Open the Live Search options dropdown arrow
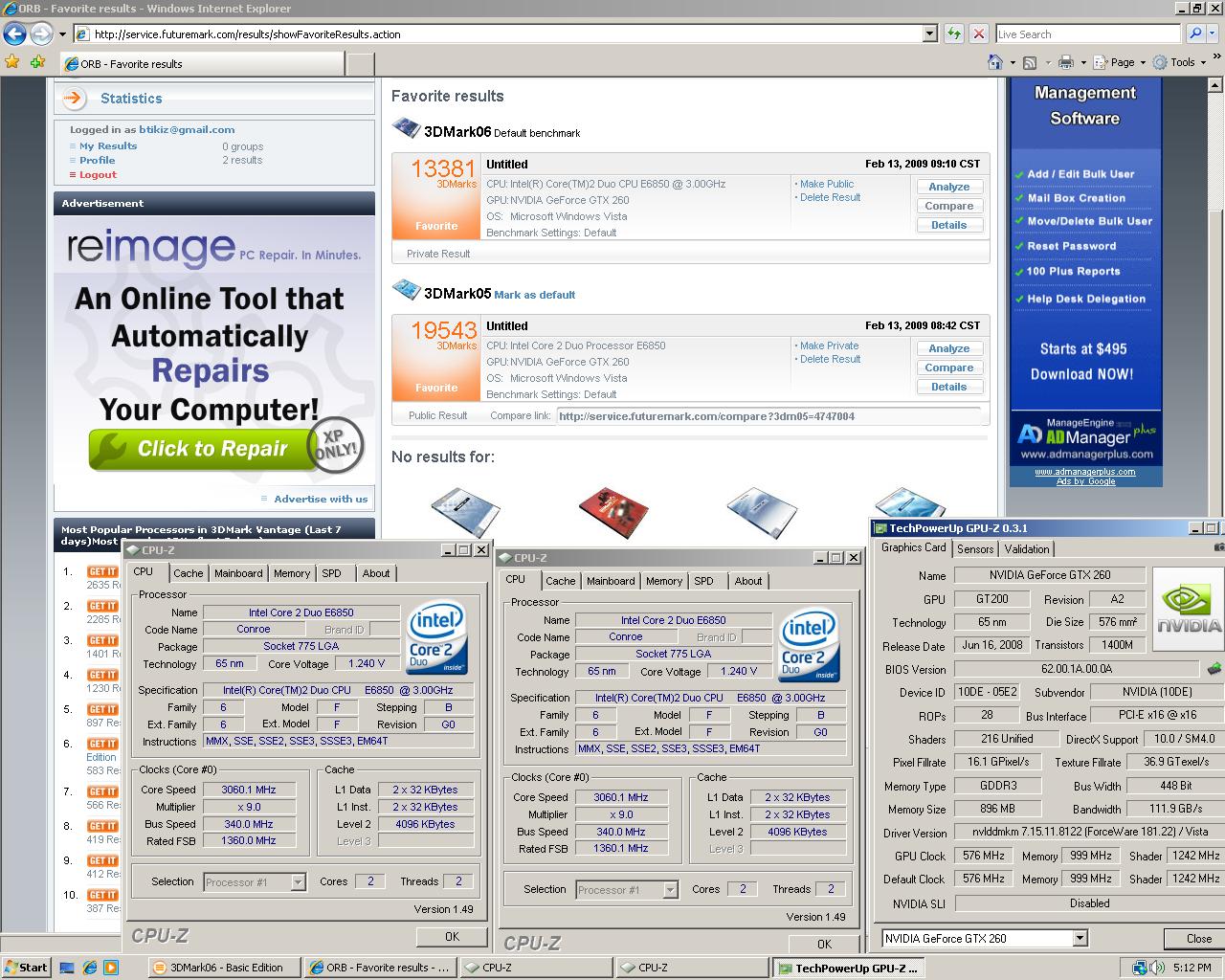This screenshot has width=1225, height=980. click(x=1213, y=33)
